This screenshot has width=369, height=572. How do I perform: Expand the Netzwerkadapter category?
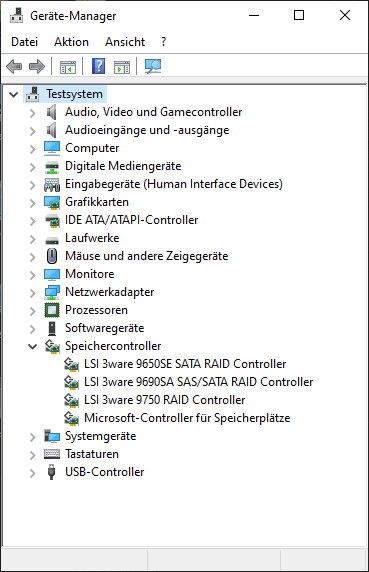click(x=33, y=293)
